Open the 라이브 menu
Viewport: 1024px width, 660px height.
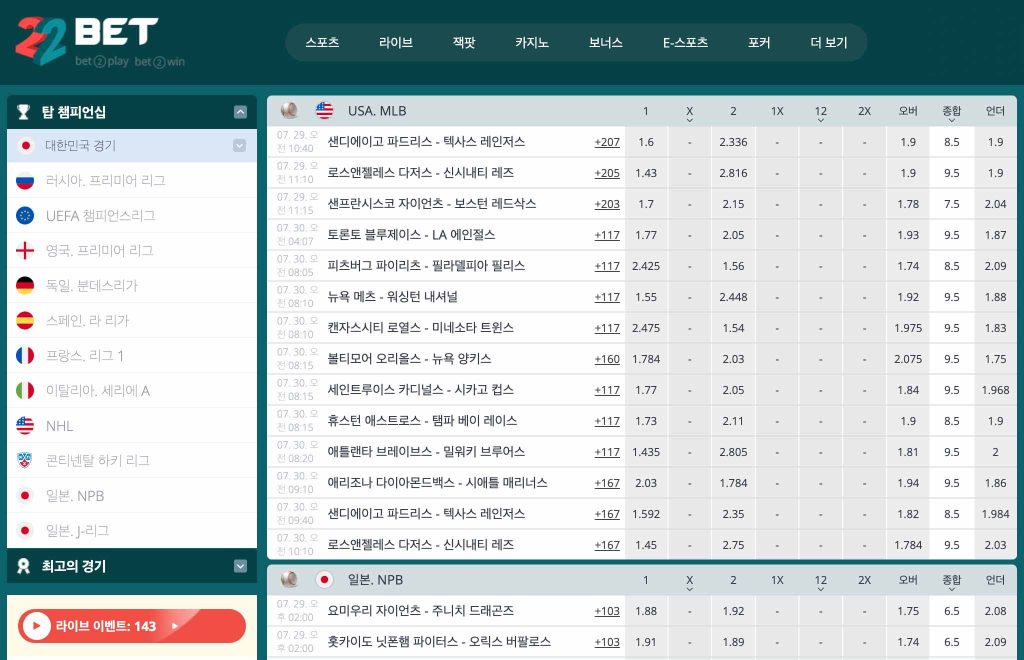click(x=396, y=42)
